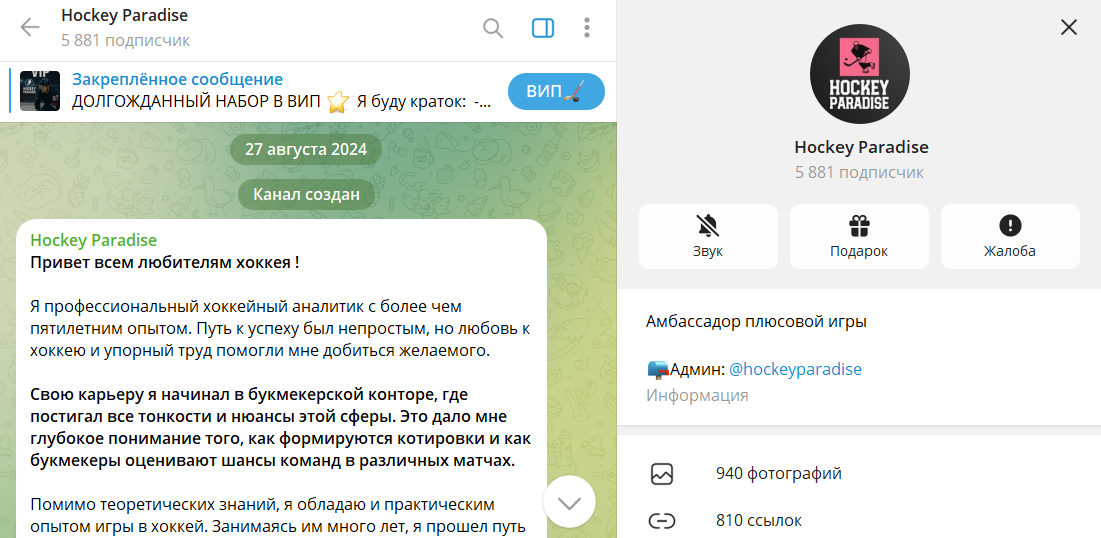This screenshot has height=538, width=1101.
Task: Open the three-dot channel menu
Action: click(x=587, y=28)
